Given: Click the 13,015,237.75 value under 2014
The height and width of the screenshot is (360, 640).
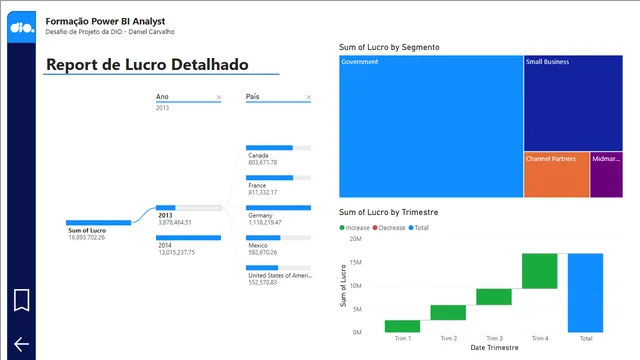Looking at the screenshot, I should point(176,253).
